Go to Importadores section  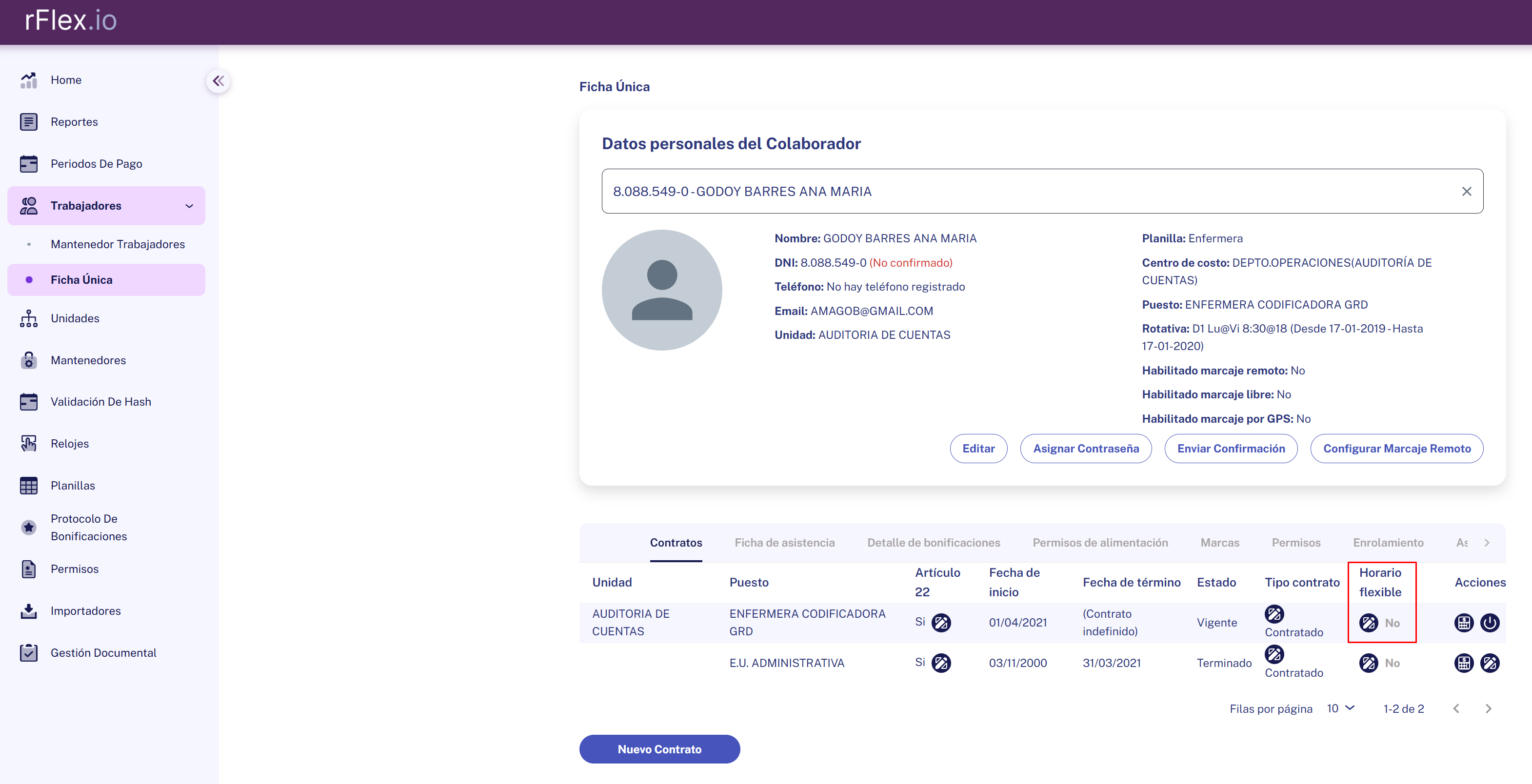[x=85, y=610]
